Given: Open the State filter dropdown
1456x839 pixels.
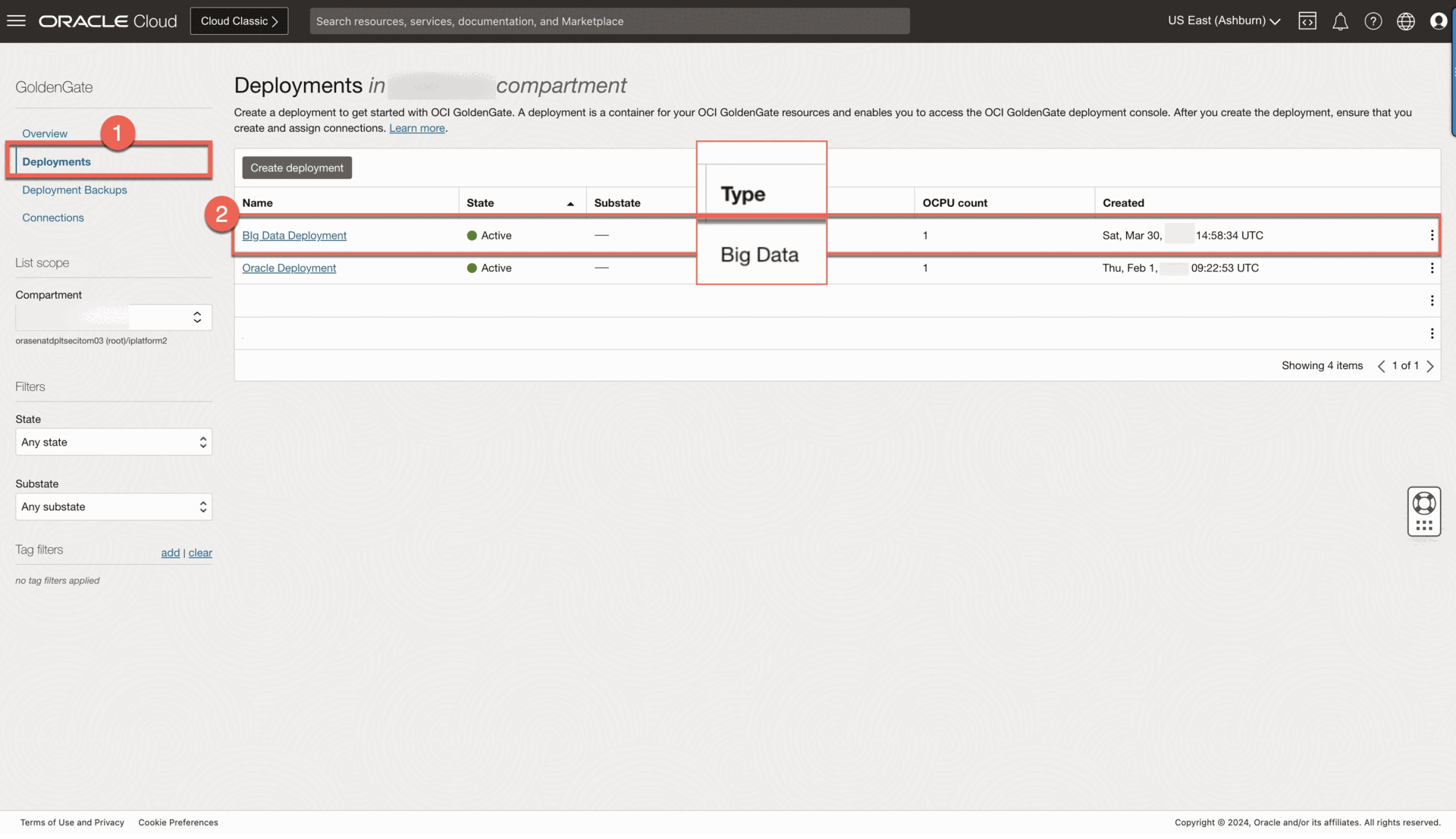Looking at the screenshot, I should click(x=114, y=442).
